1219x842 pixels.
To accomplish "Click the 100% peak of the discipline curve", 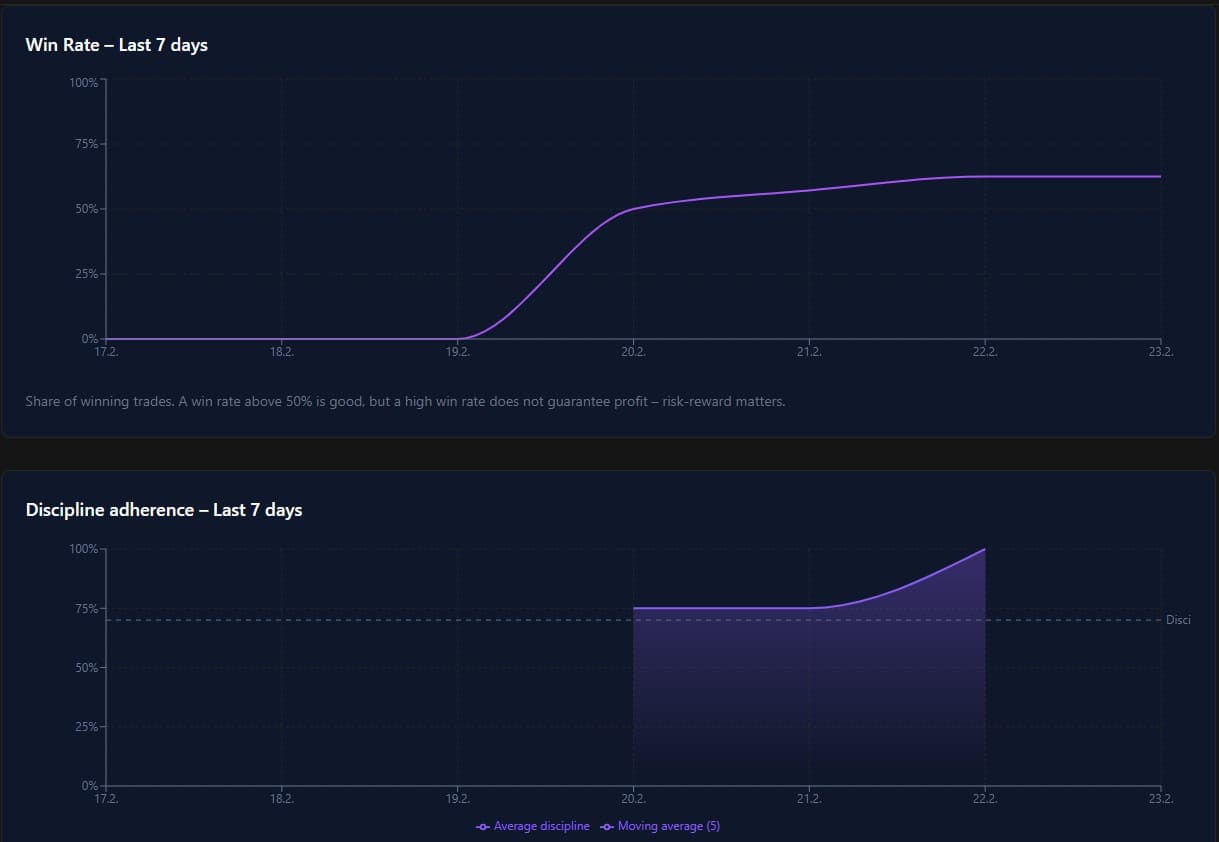I will [x=985, y=549].
